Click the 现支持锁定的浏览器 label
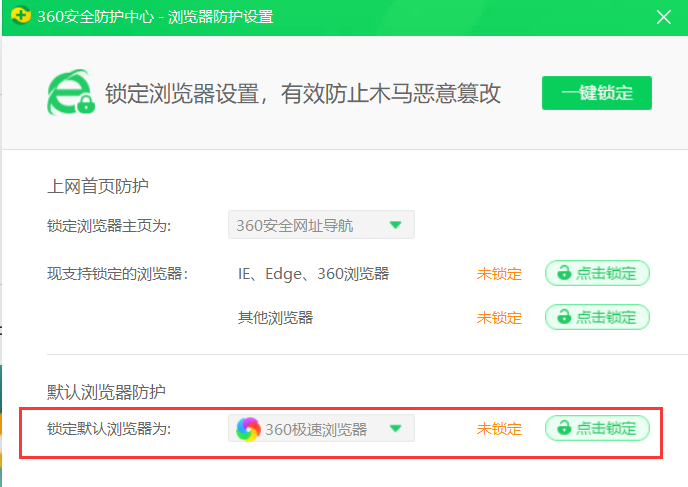The width and height of the screenshot is (688, 487). point(117,274)
